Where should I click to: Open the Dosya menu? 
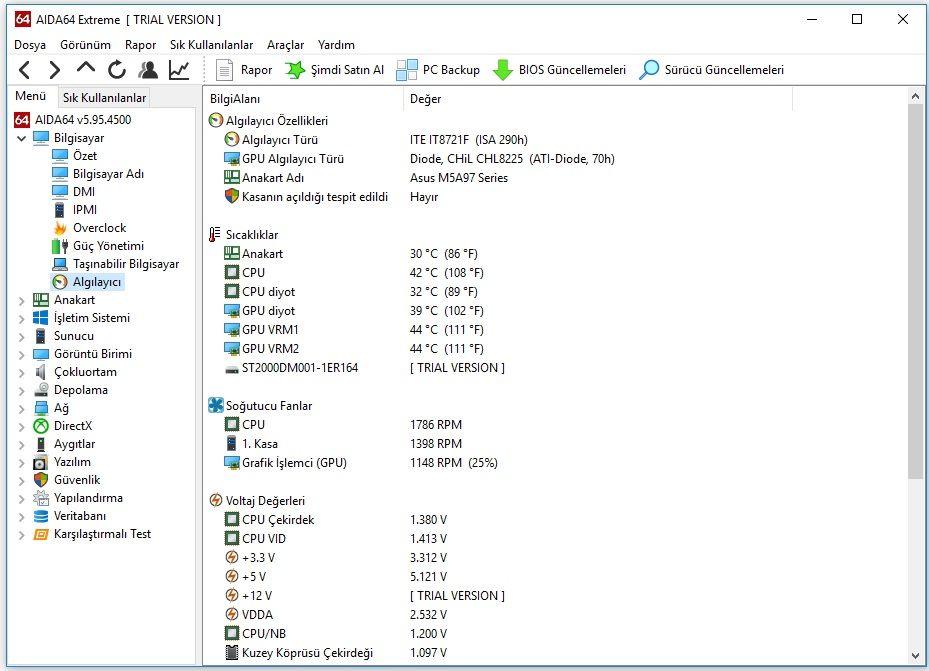point(30,45)
